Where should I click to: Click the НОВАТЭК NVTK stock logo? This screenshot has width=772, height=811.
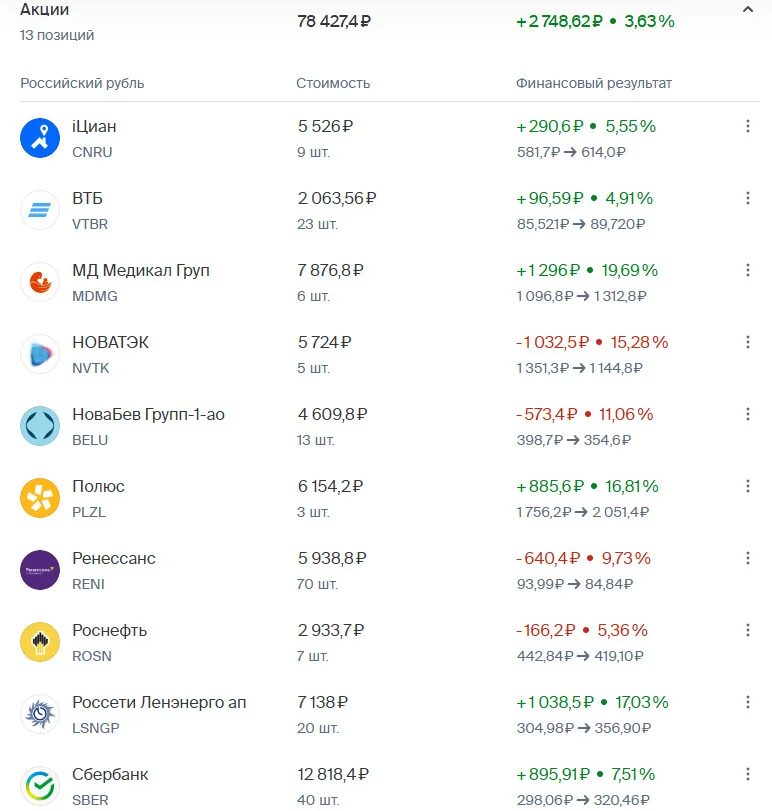pos(40,354)
